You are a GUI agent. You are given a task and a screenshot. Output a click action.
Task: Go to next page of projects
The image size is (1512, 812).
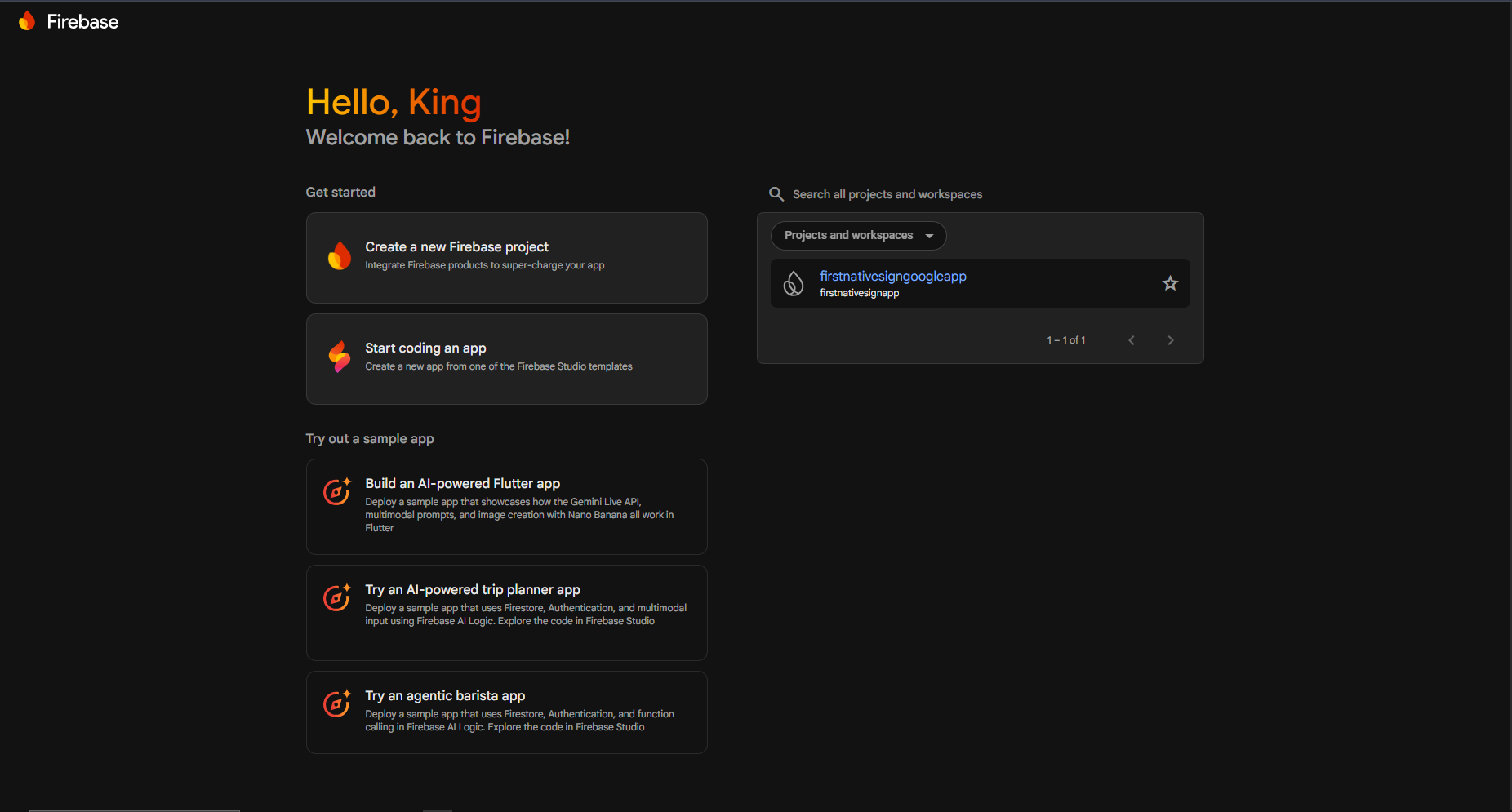(x=1171, y=340)
